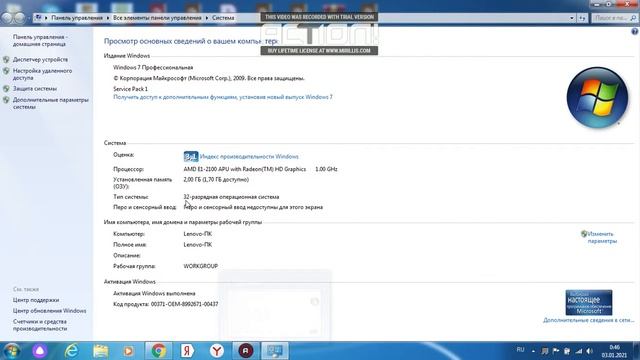
Task: Launch Alice assistant from taskbar
Action: (40, 351)
